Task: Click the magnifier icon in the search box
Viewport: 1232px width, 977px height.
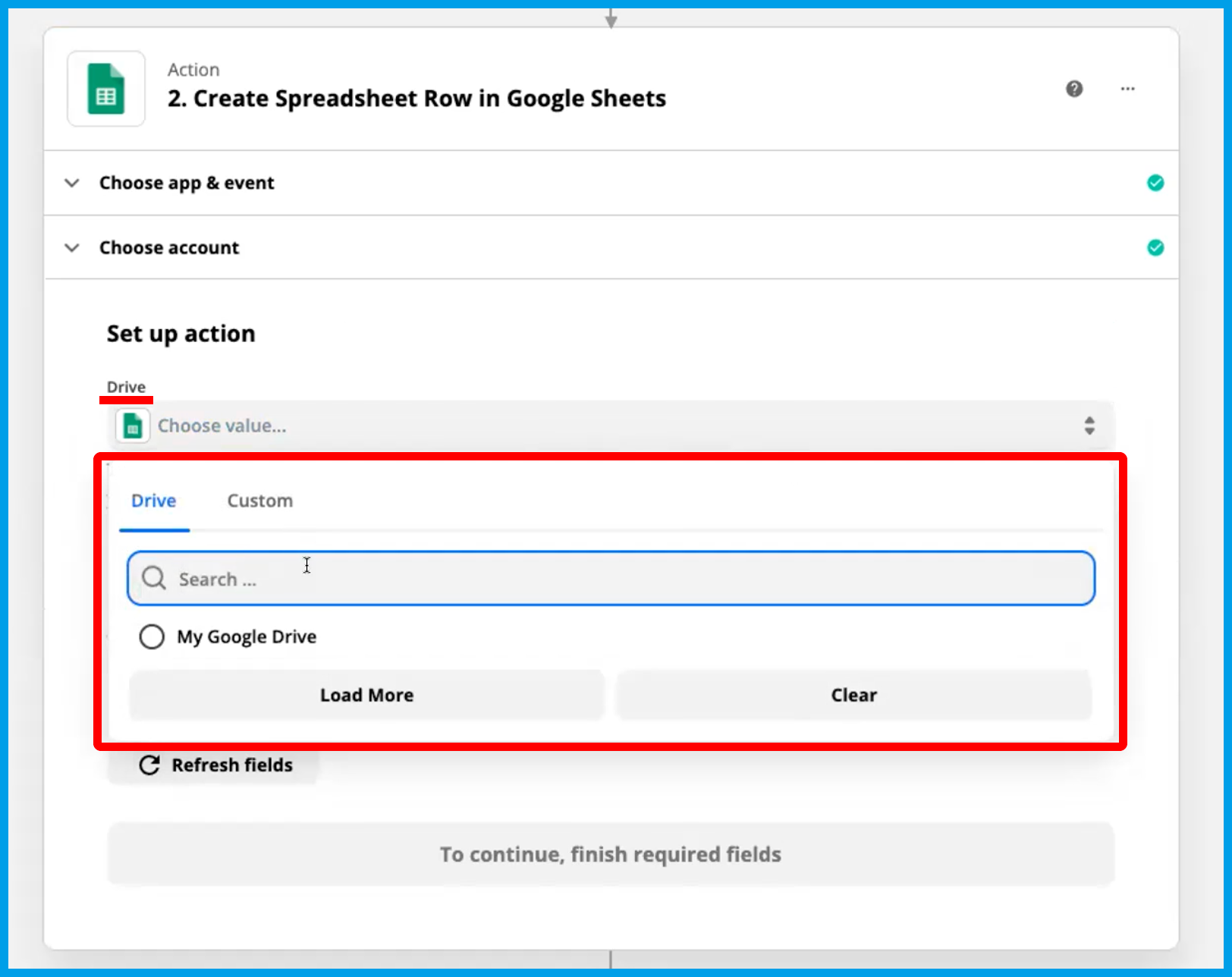Action: [x=154, y=578]
